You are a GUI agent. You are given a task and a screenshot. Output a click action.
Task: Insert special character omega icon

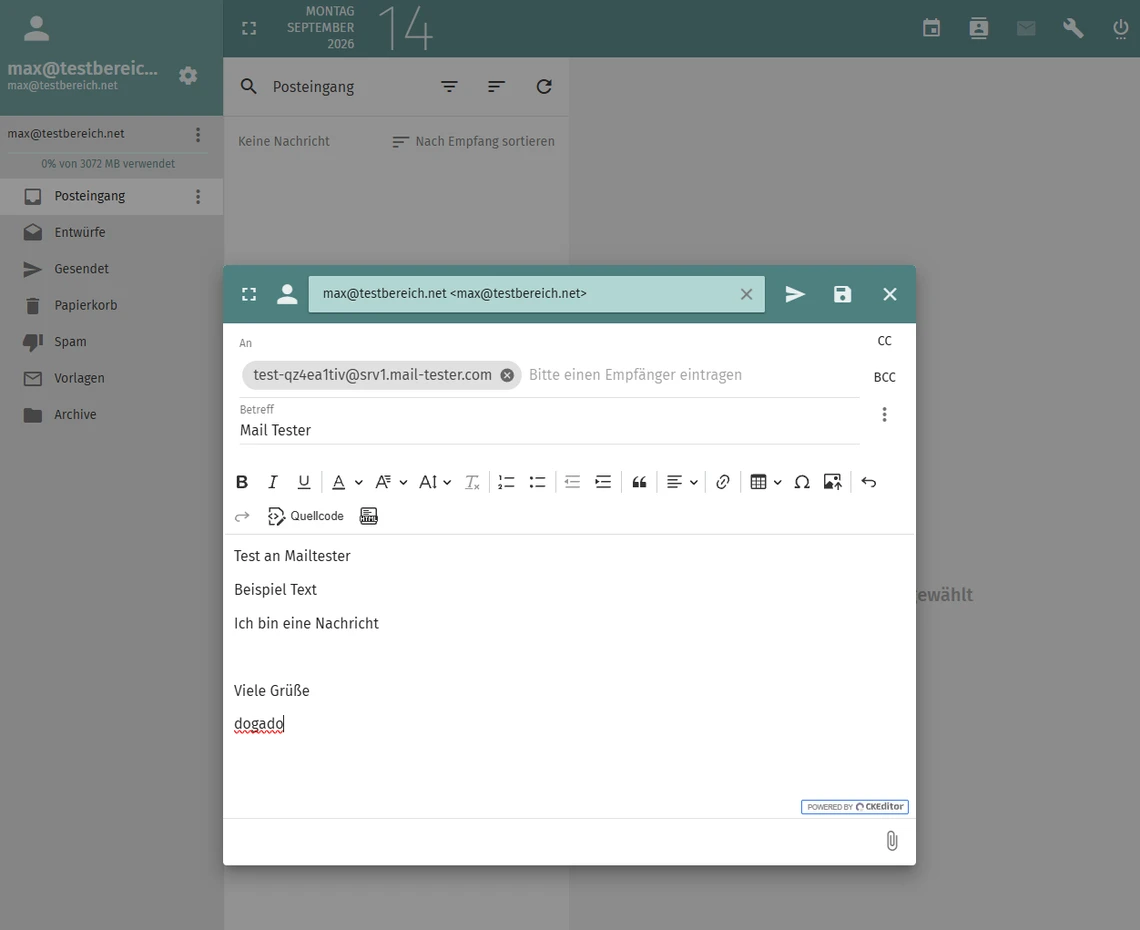click(802, 482)
